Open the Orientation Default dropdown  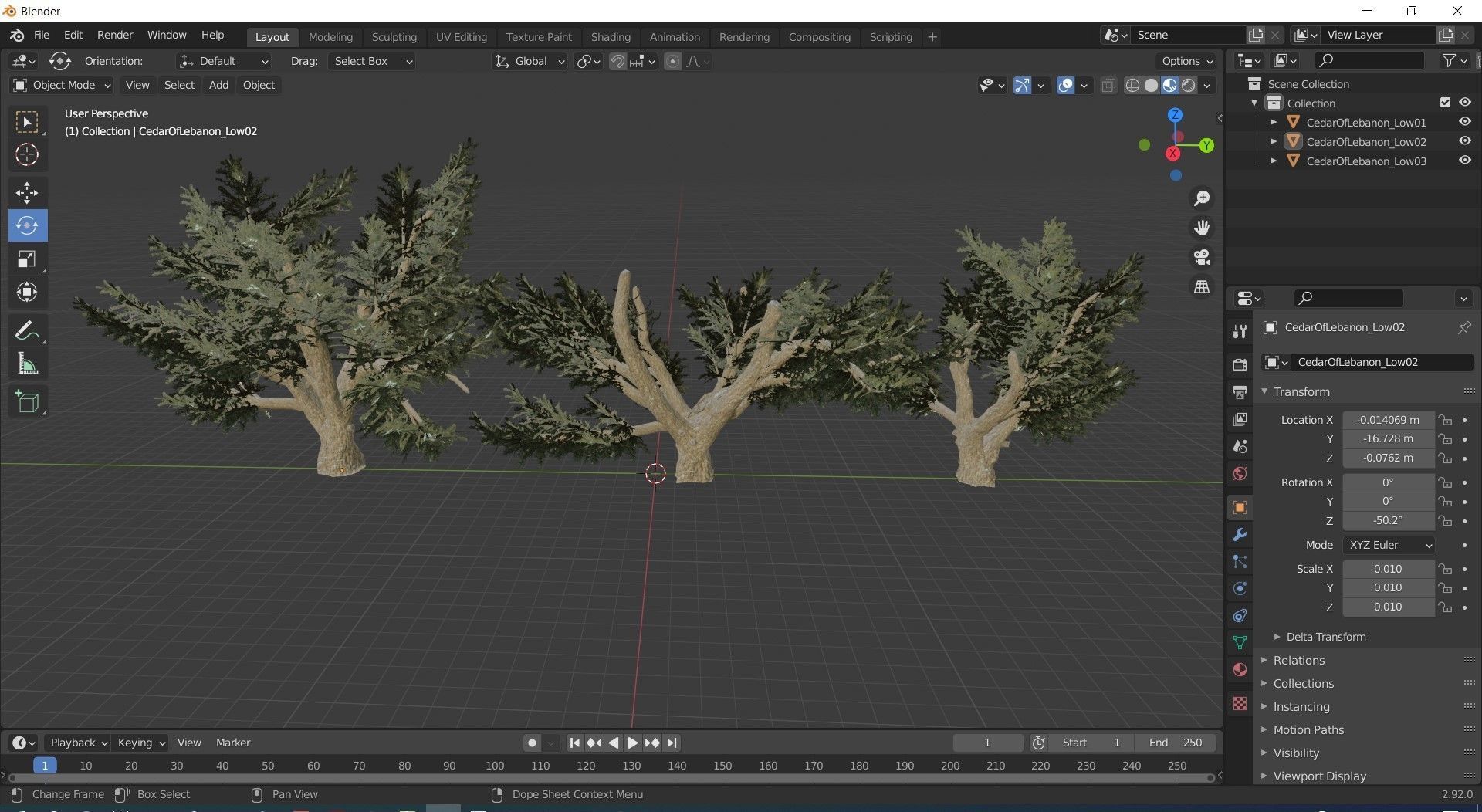click(224, 61)
